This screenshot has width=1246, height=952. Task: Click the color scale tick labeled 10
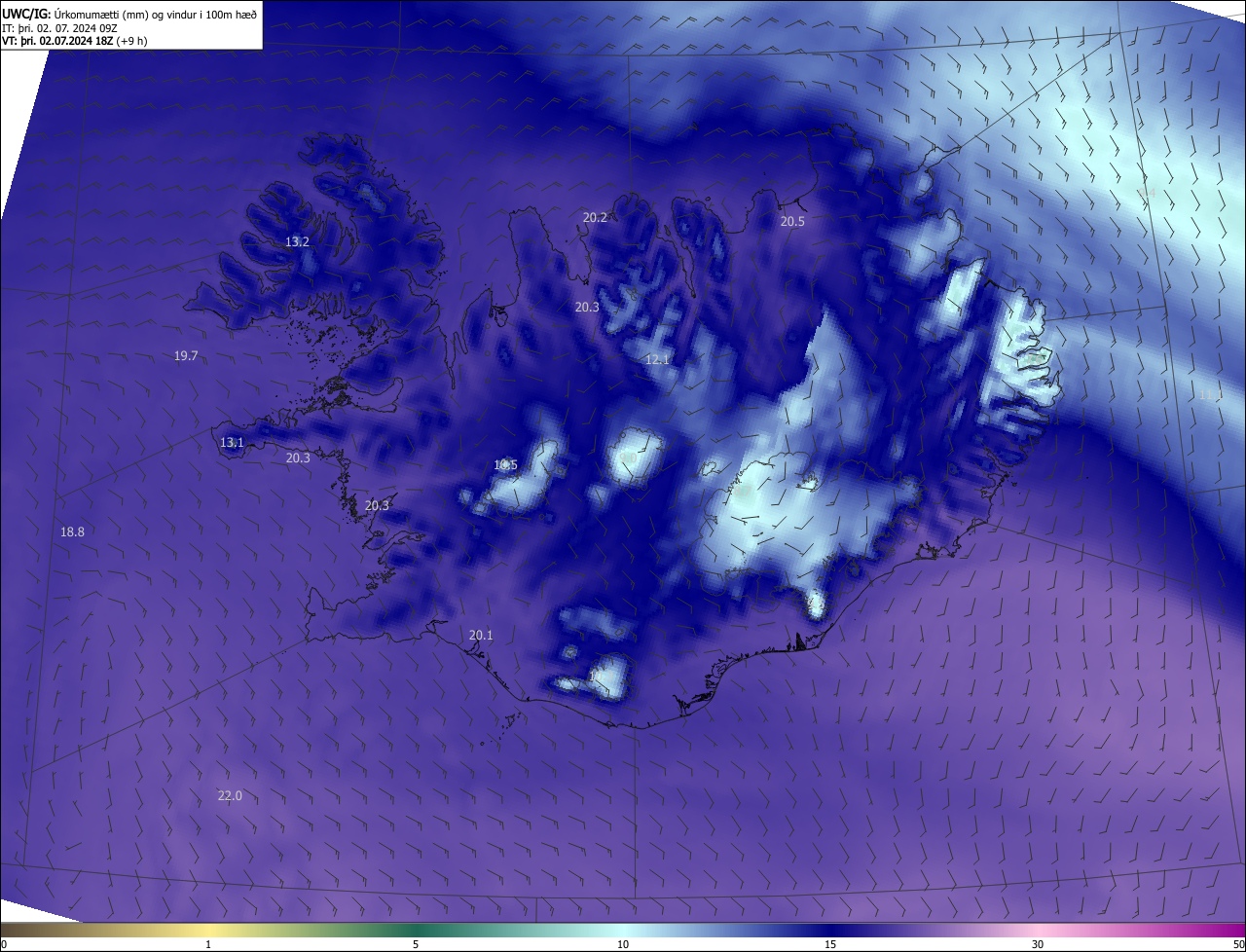click(x=623, y=944)
